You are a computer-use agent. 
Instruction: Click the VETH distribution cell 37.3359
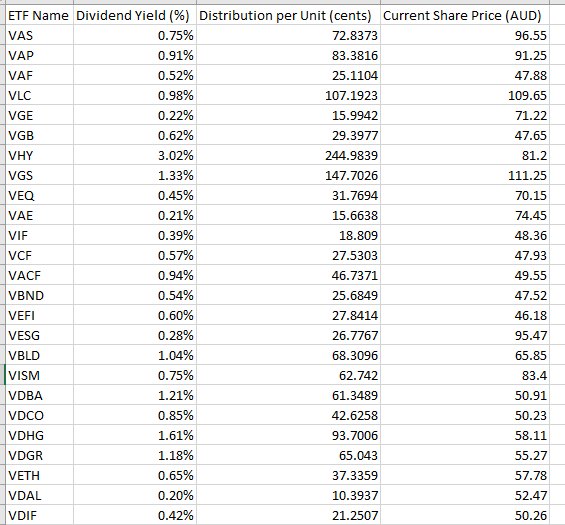(288, 475)
